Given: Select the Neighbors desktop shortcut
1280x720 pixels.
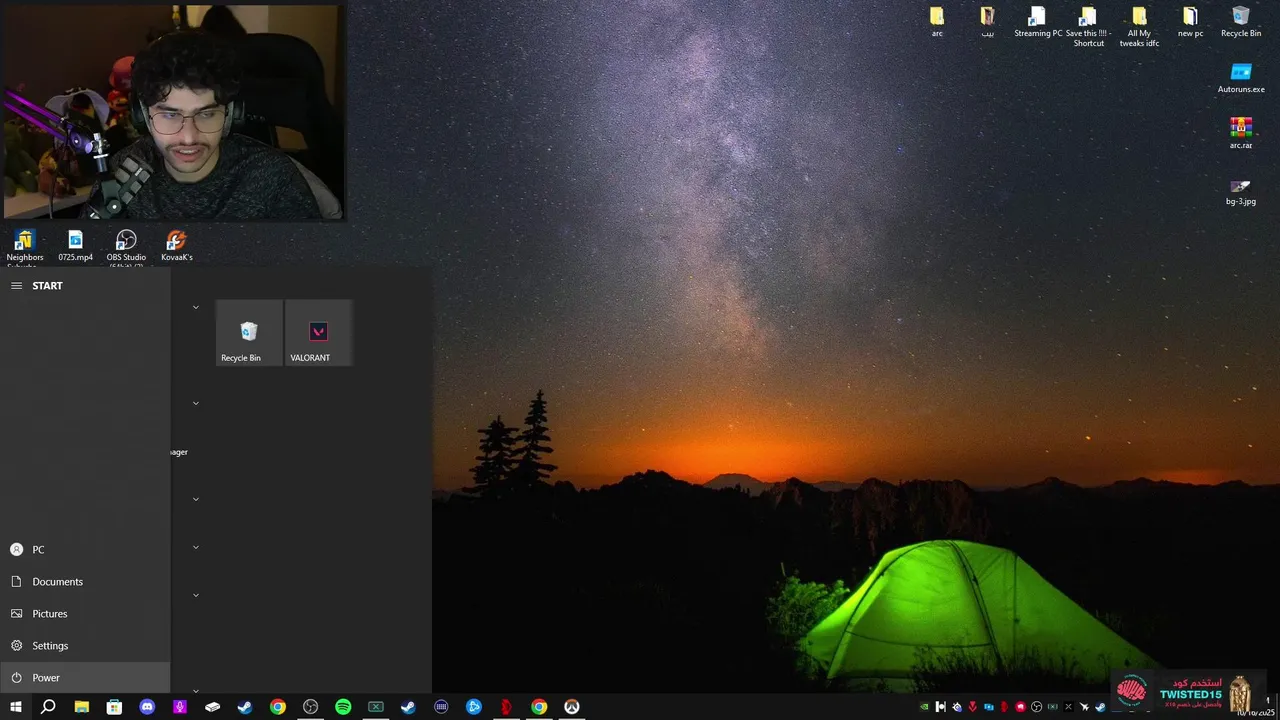Looking at the screenshot, I should [x=24, y=248].
